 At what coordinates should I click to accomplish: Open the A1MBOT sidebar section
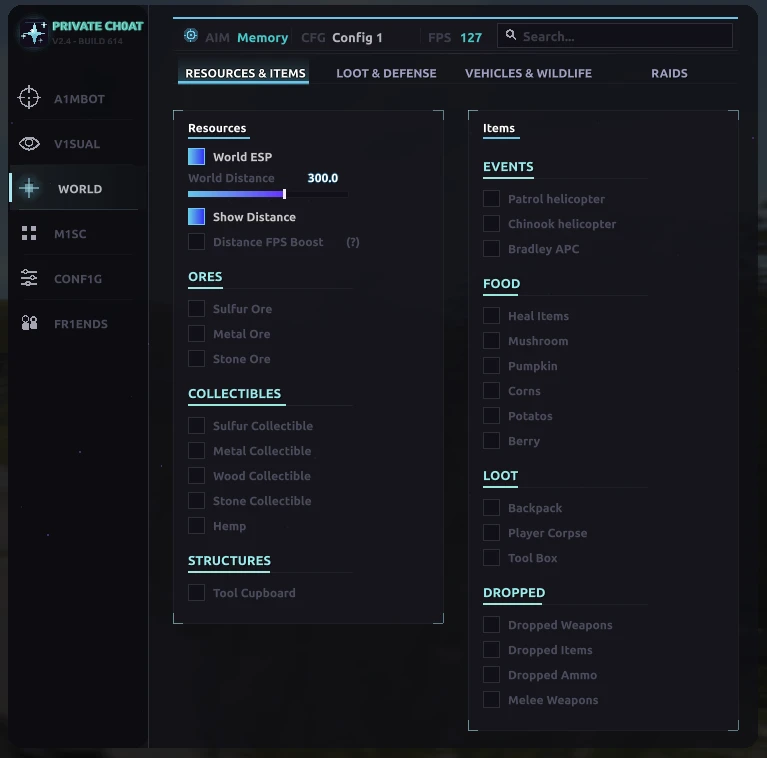coord(78,98)
